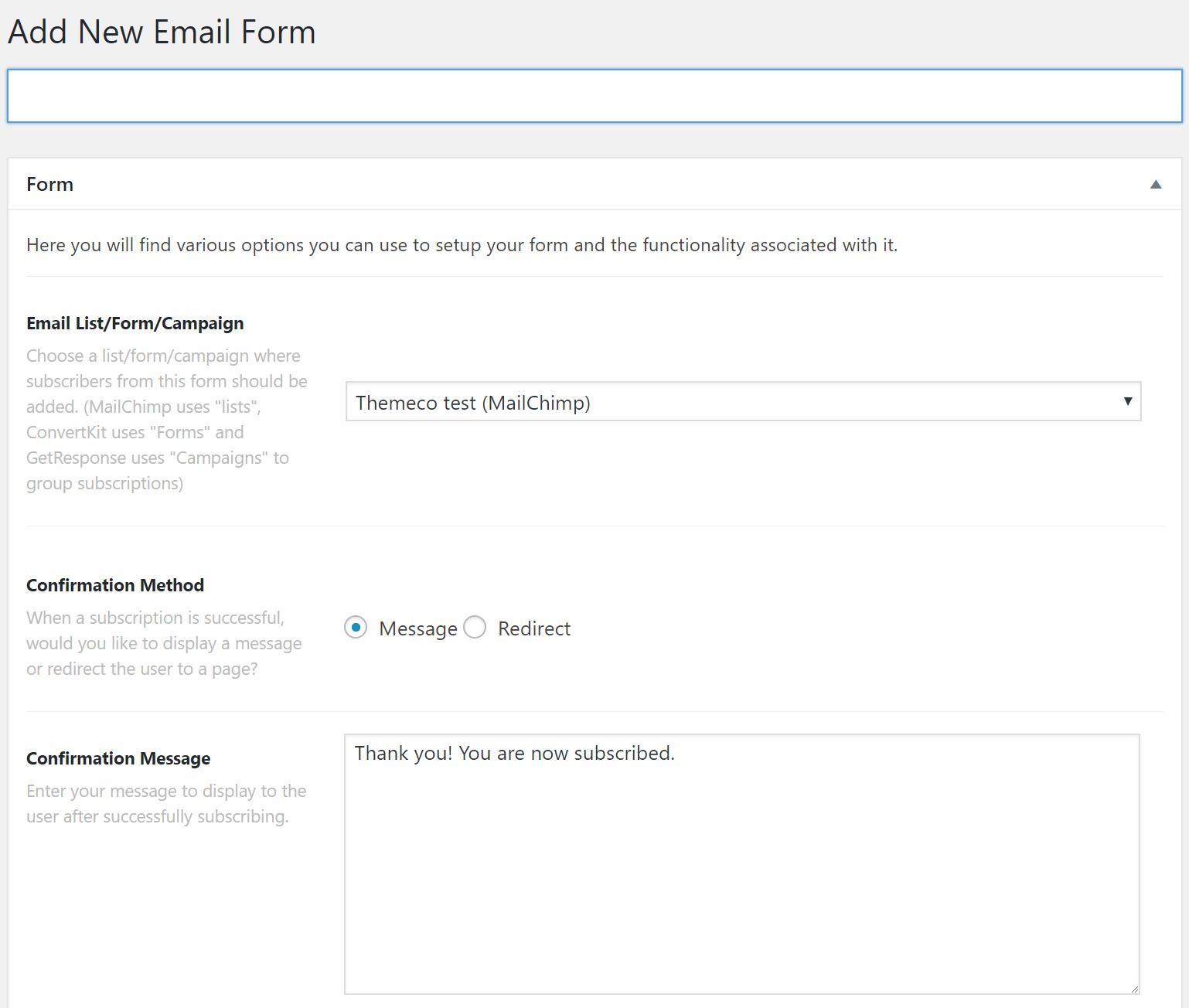Image resolution: width=1189 pixels, height=1008 pixels.
Task: Click the upward triangle on the Form header
Action: [1156, 184]
